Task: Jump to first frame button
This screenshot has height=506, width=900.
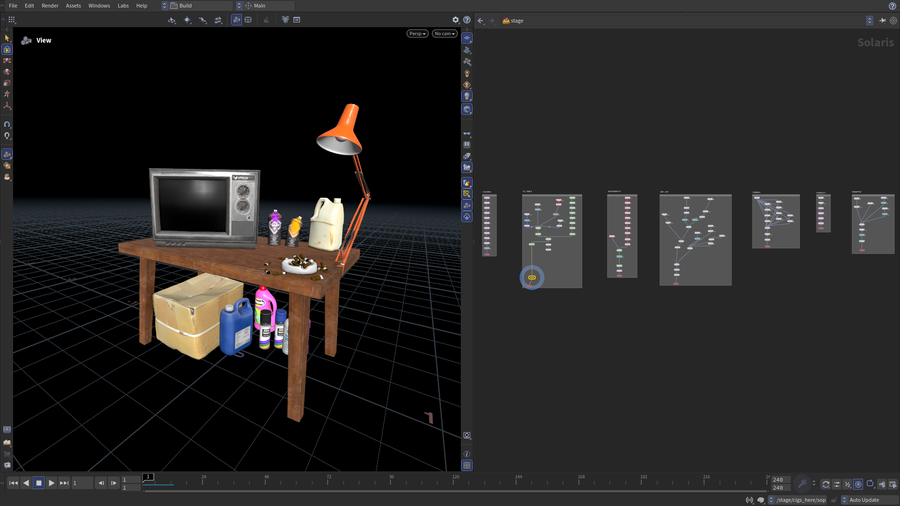Action: (x=13, y=483)
